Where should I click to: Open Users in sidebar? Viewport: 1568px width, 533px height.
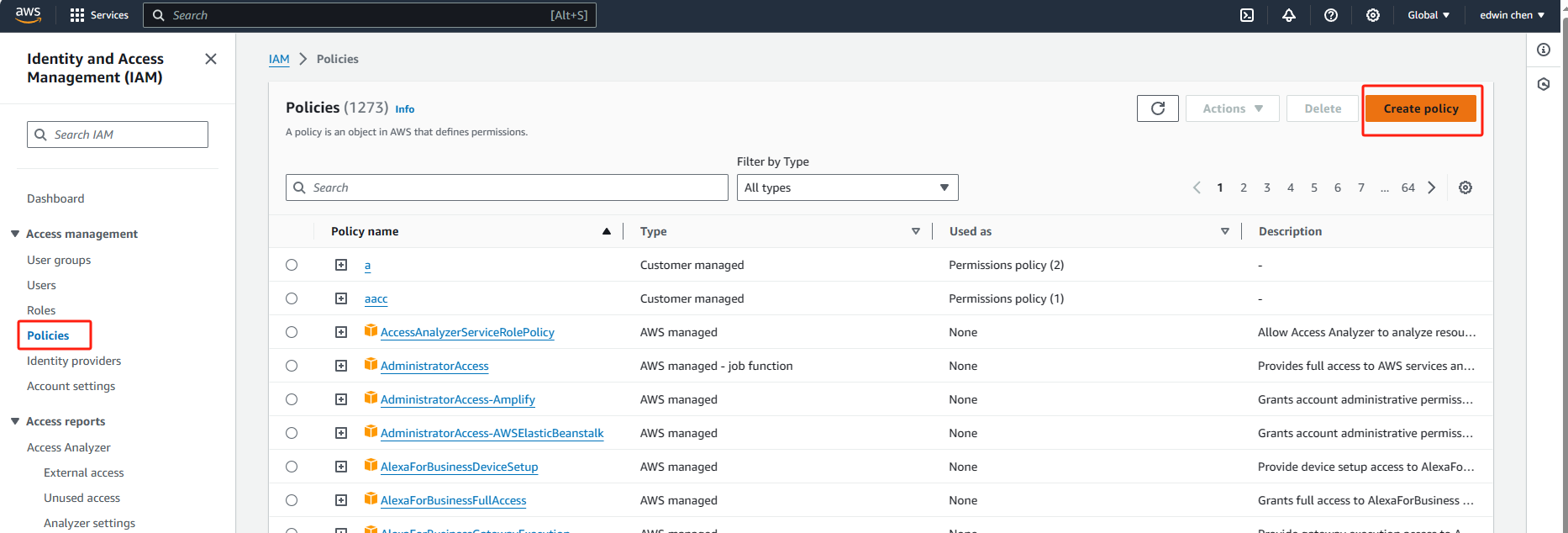pyautogui.click(x=41, y=285)
